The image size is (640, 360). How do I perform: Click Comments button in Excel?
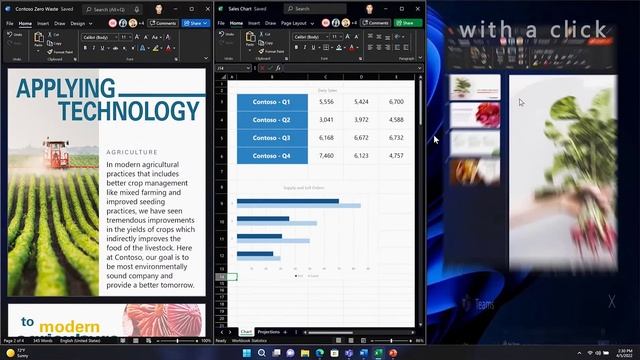[376, 23]
